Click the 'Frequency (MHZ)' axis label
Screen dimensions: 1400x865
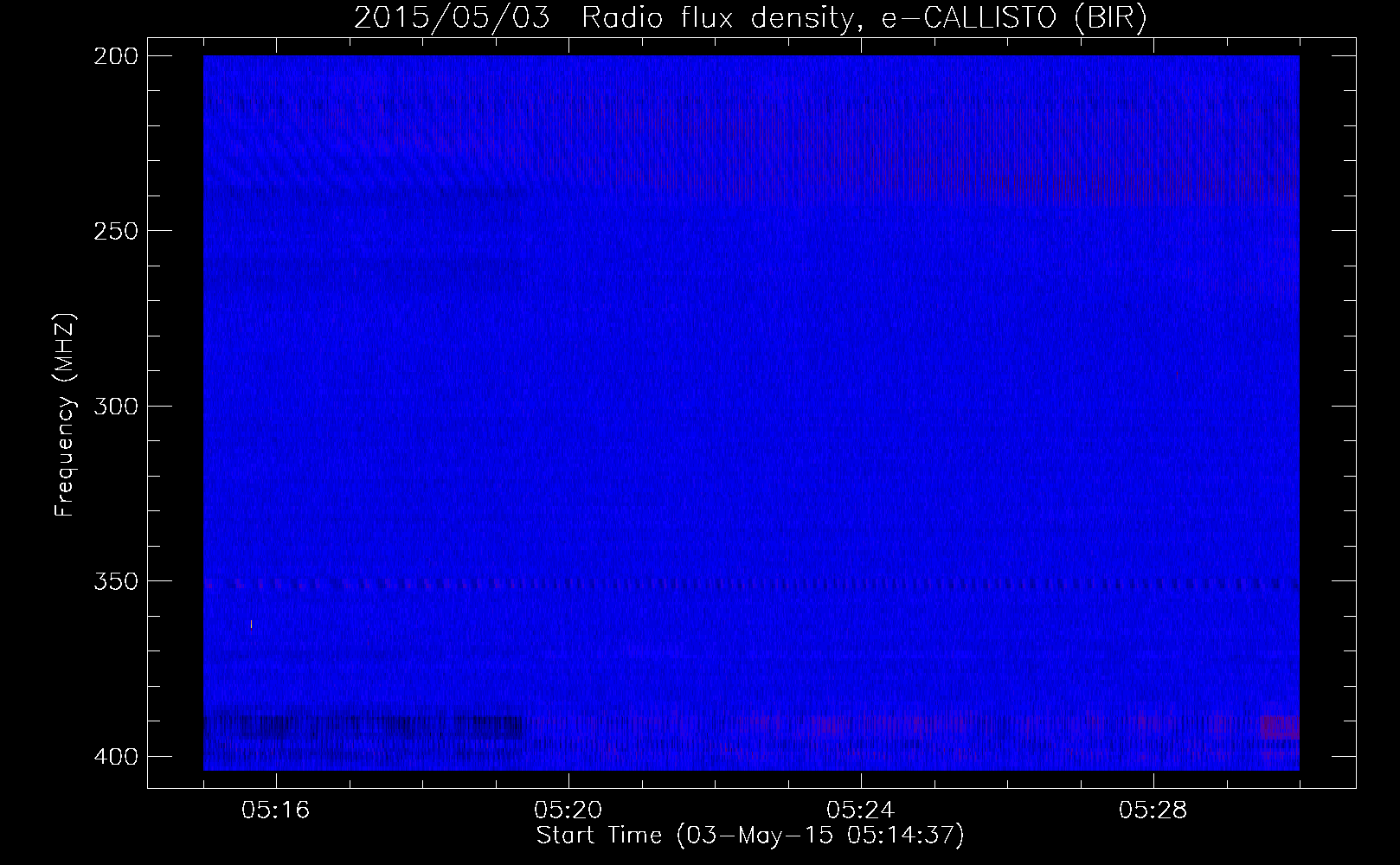tap(65, 414)
